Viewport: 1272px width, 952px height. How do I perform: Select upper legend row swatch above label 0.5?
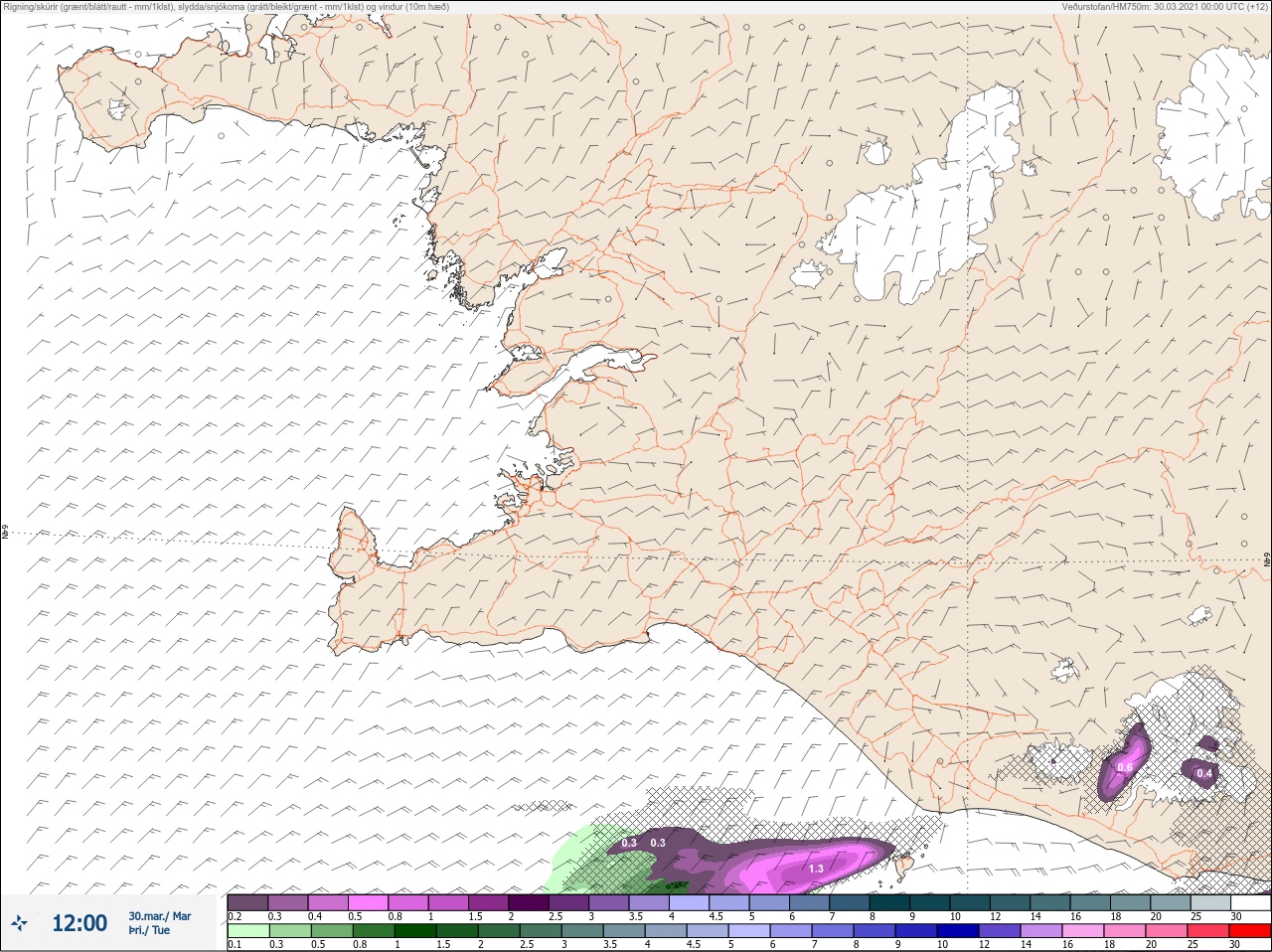coord(368,902)
